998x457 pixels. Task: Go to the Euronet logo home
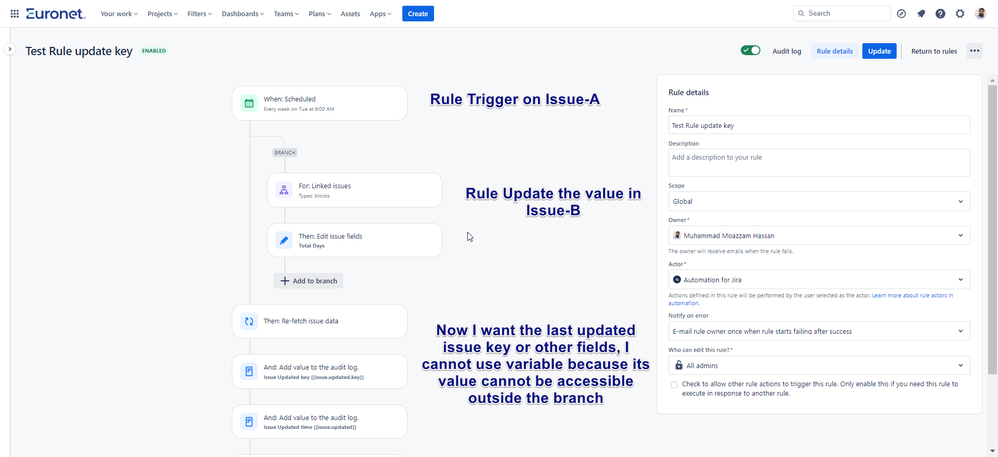[55, 13]
